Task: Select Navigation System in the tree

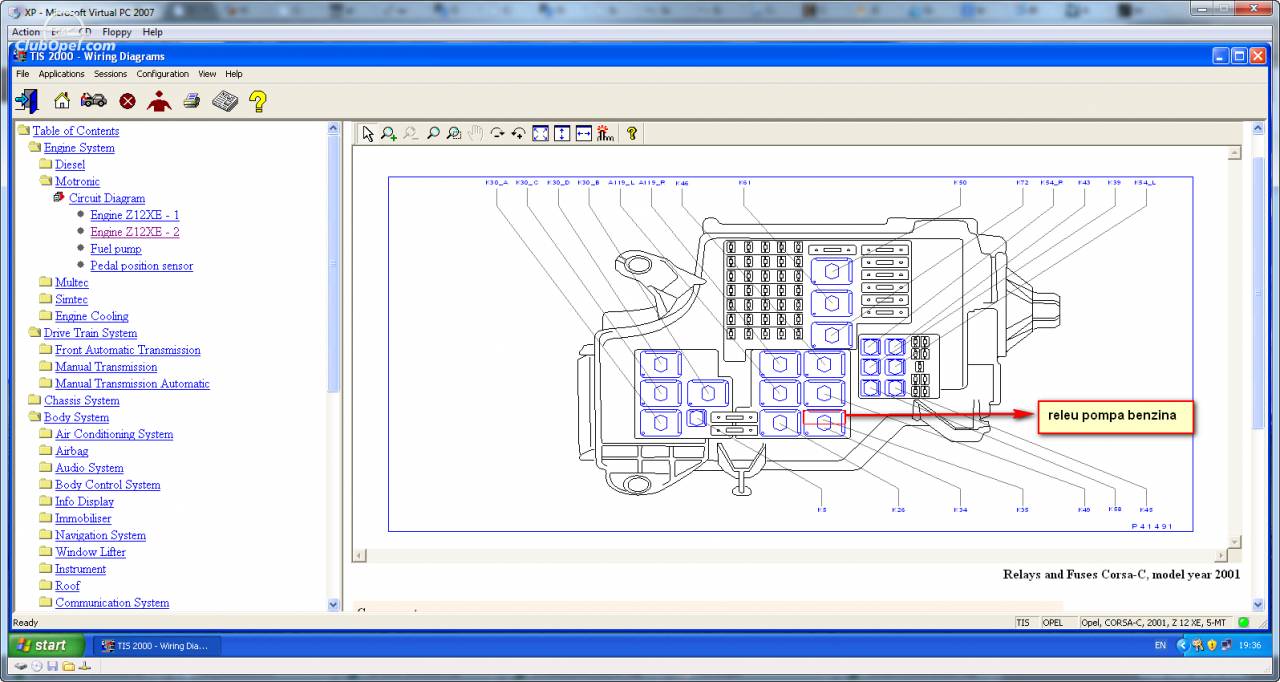Action: (x=101, y=535)
